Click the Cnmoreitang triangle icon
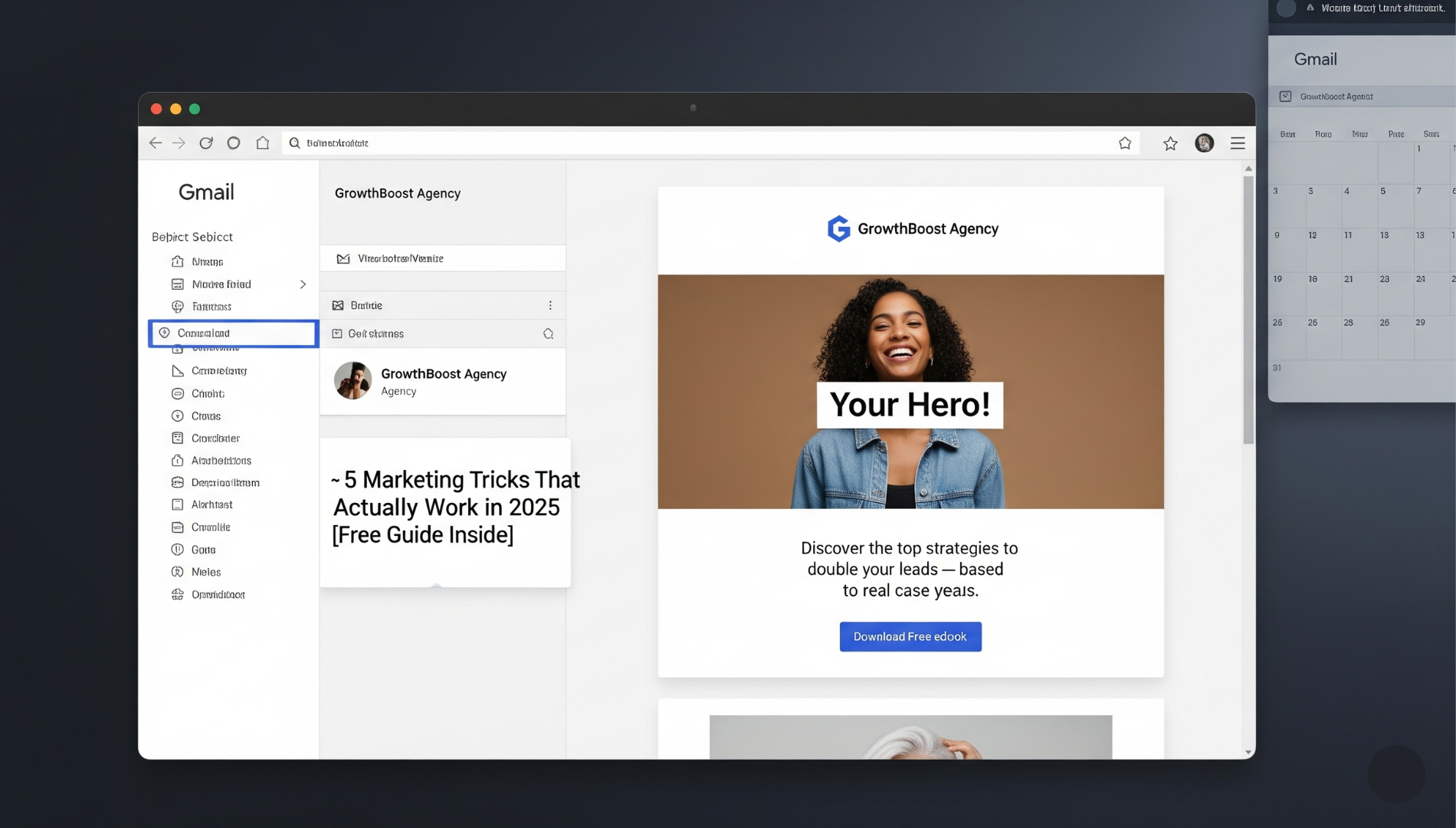This screenshot has width=1456, height=828. tap(178, 371)
